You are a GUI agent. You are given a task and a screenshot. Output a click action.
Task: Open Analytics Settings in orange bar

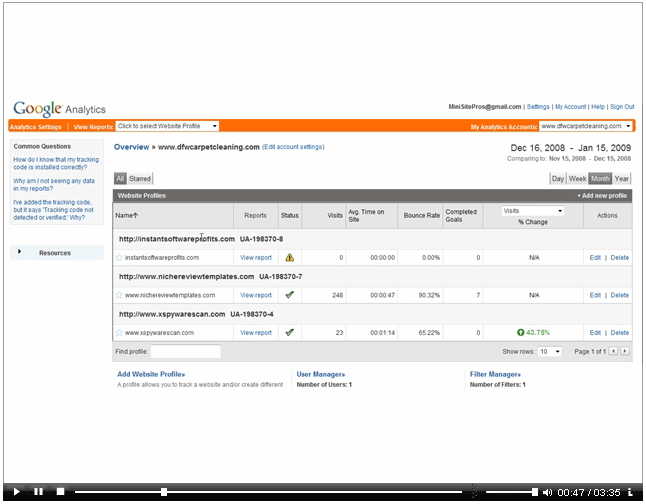pyautogui.click(x=35, y=127)
